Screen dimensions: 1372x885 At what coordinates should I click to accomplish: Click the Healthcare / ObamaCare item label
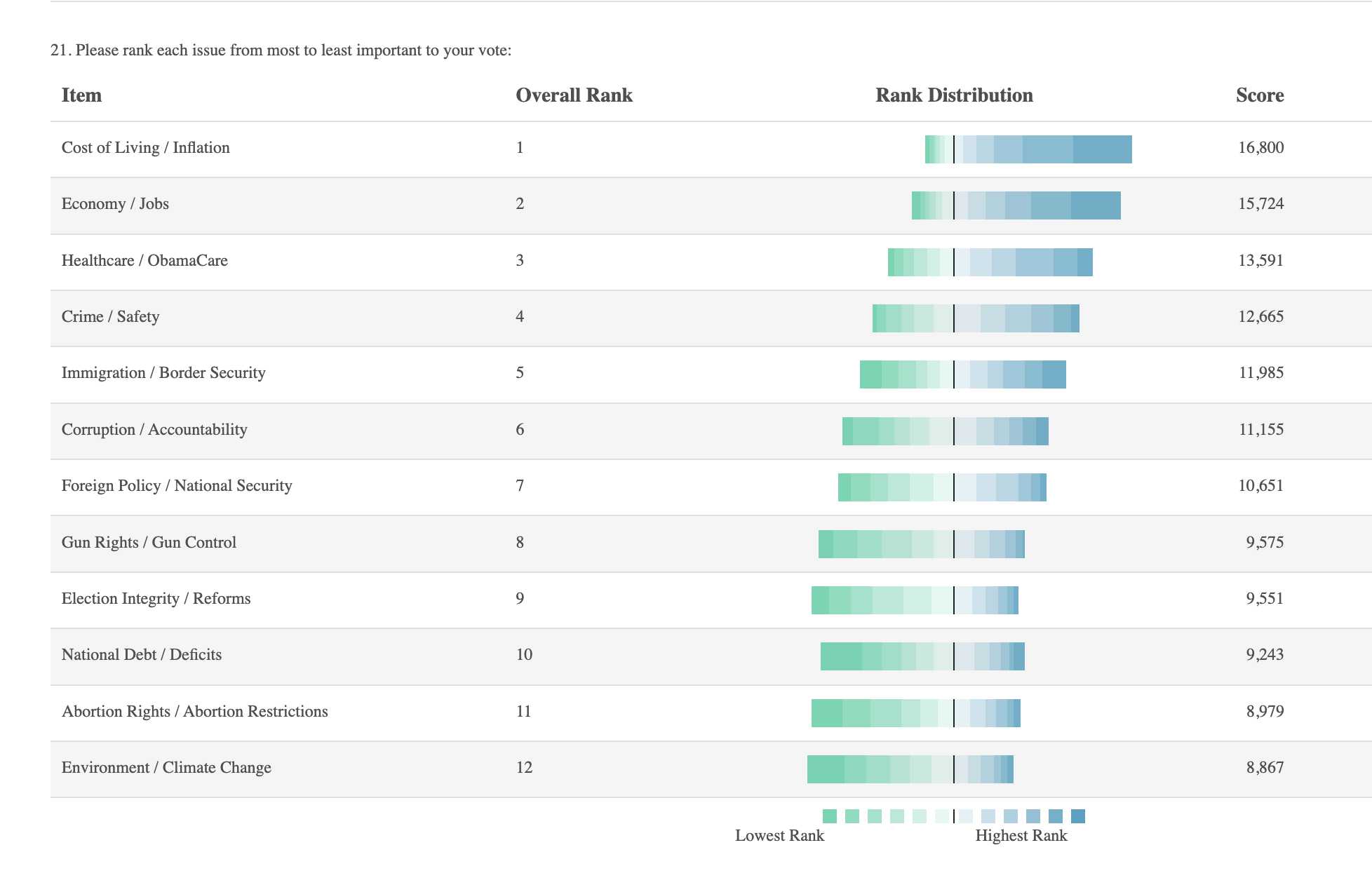click(x=144, y=260)
